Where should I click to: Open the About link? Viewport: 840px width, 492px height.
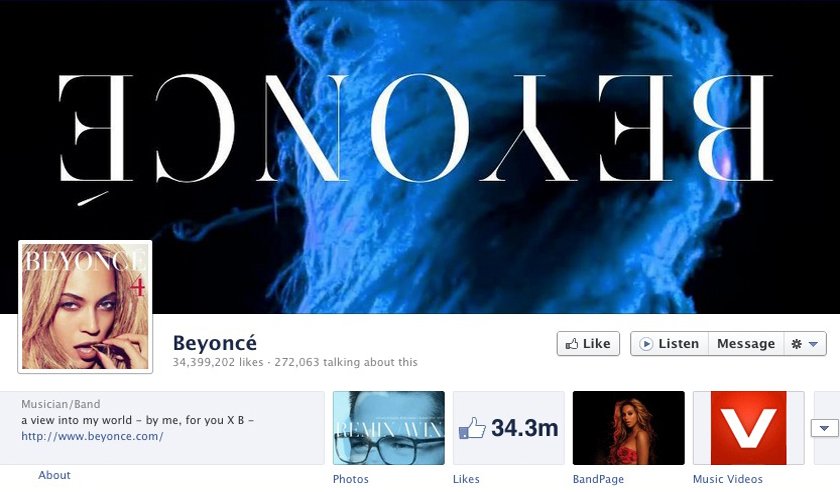[x=54, y=475]
